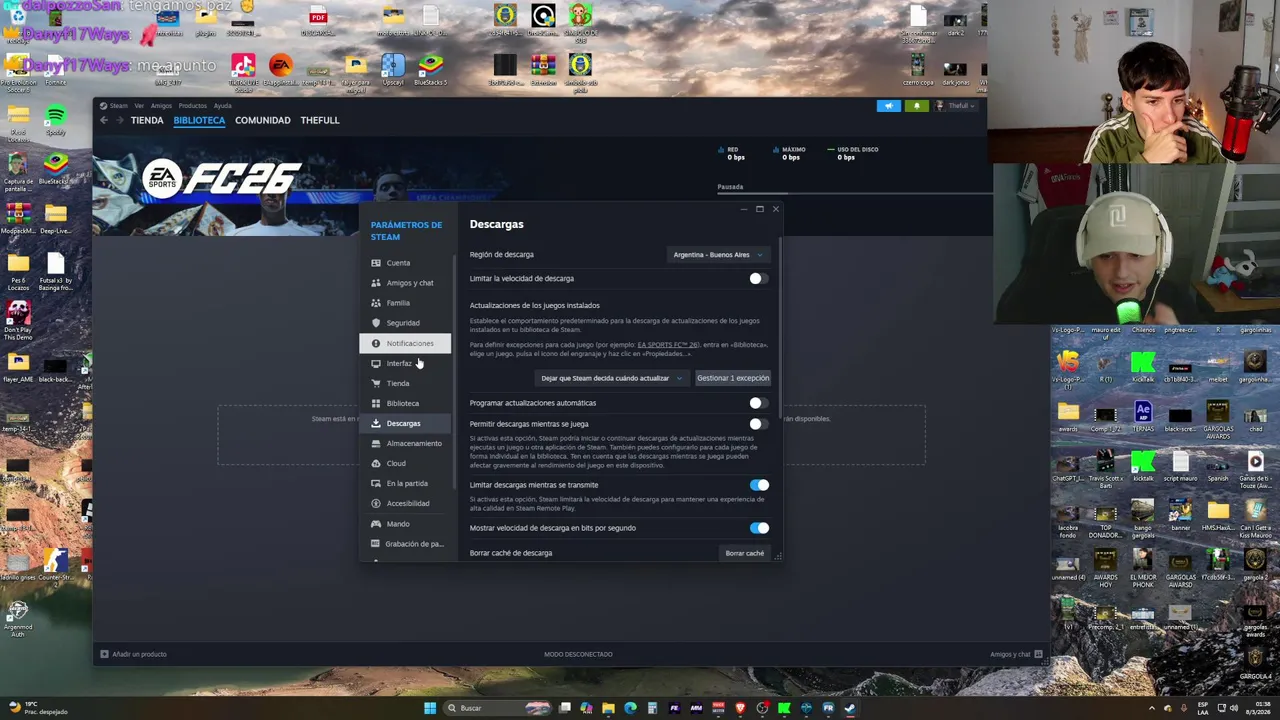Viewport: 1280px width, 720px height.
Task: Click the Steam back navigation arrow
Action: coord(104,120)
